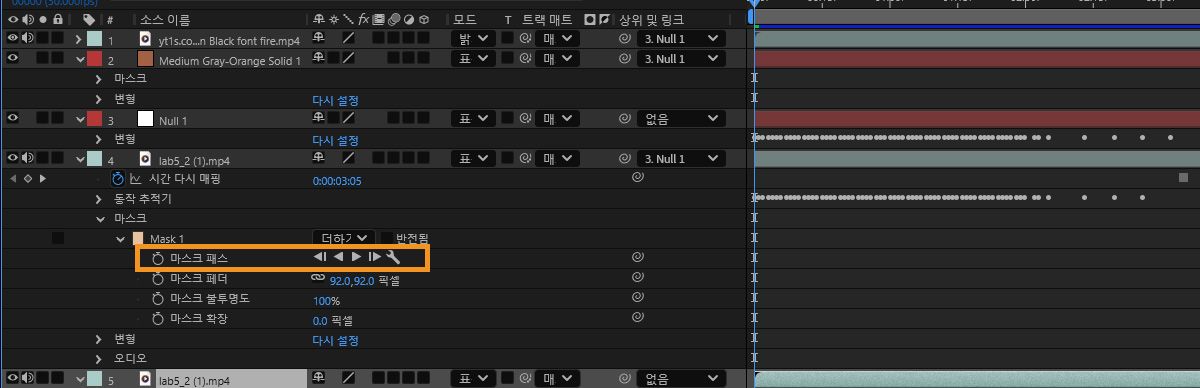The image size is (1200, 388).
Task: Go to next keyframe of 시간 다시 매핑
Action: 43,178
